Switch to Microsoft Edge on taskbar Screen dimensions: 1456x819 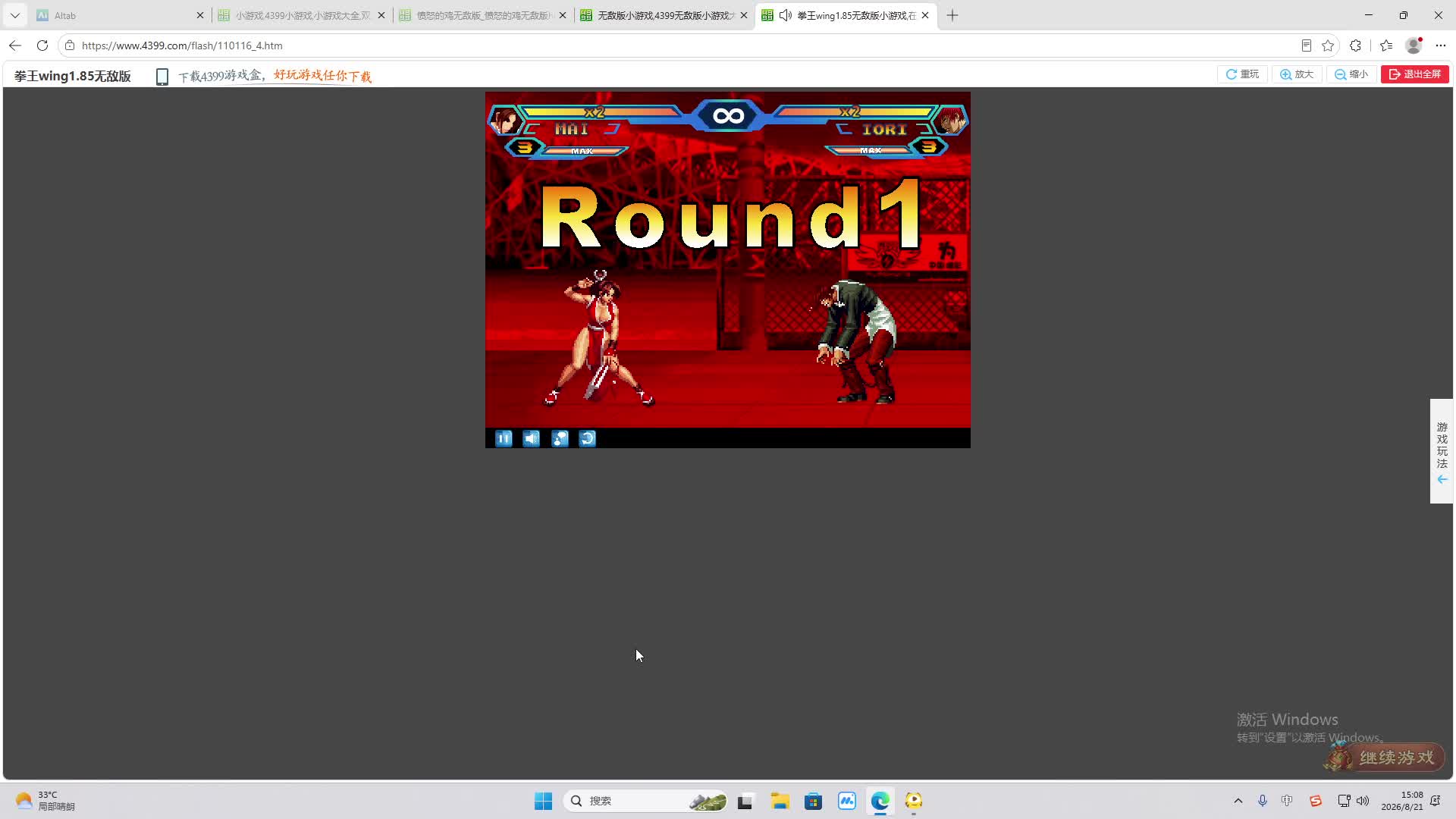880,801
